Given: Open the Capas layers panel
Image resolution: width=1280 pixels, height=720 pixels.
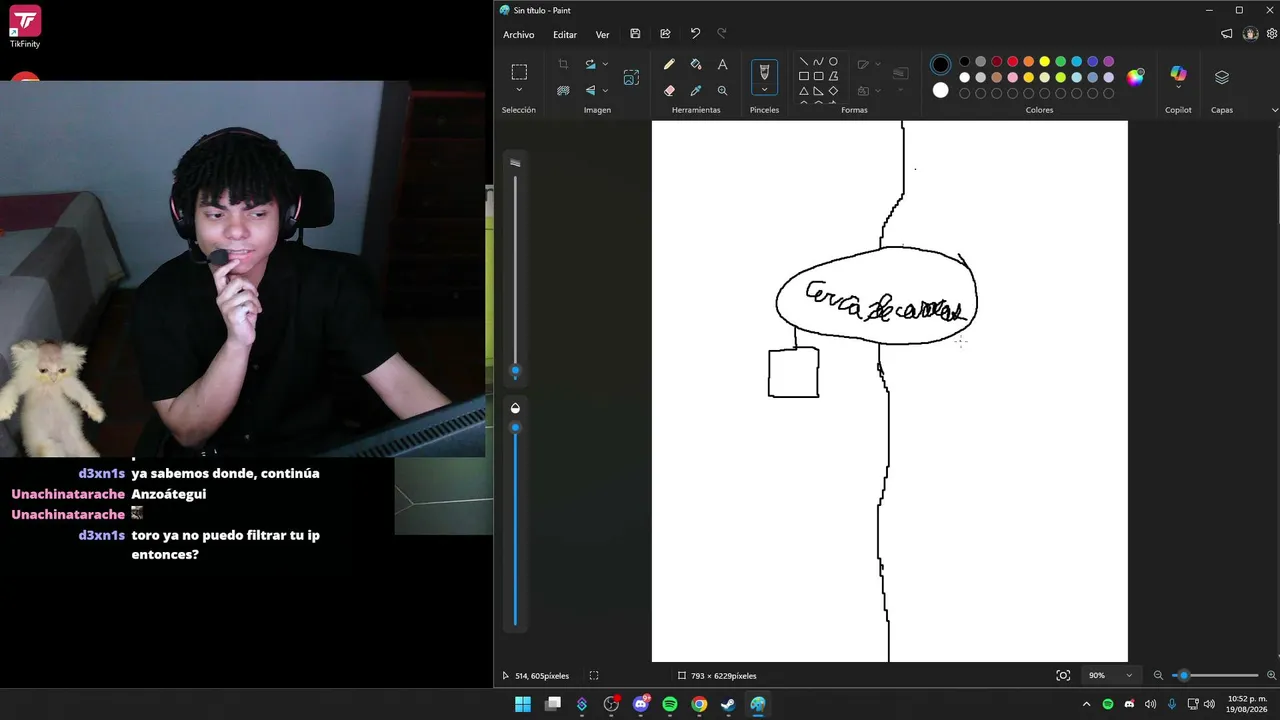Looking at the screenshot, I should 1222,77.
